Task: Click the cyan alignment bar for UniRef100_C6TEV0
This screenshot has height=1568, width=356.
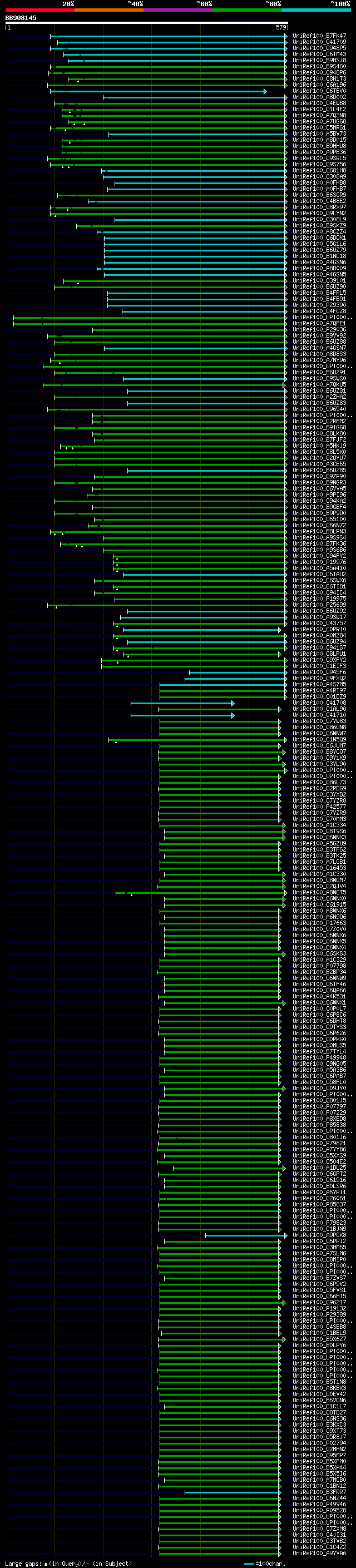Action: (x=158, y=91)
